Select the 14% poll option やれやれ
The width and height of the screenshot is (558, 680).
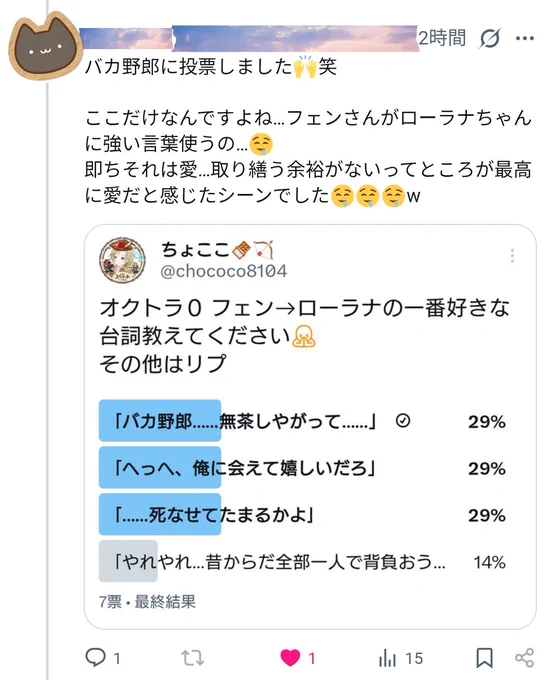(303, 562)
